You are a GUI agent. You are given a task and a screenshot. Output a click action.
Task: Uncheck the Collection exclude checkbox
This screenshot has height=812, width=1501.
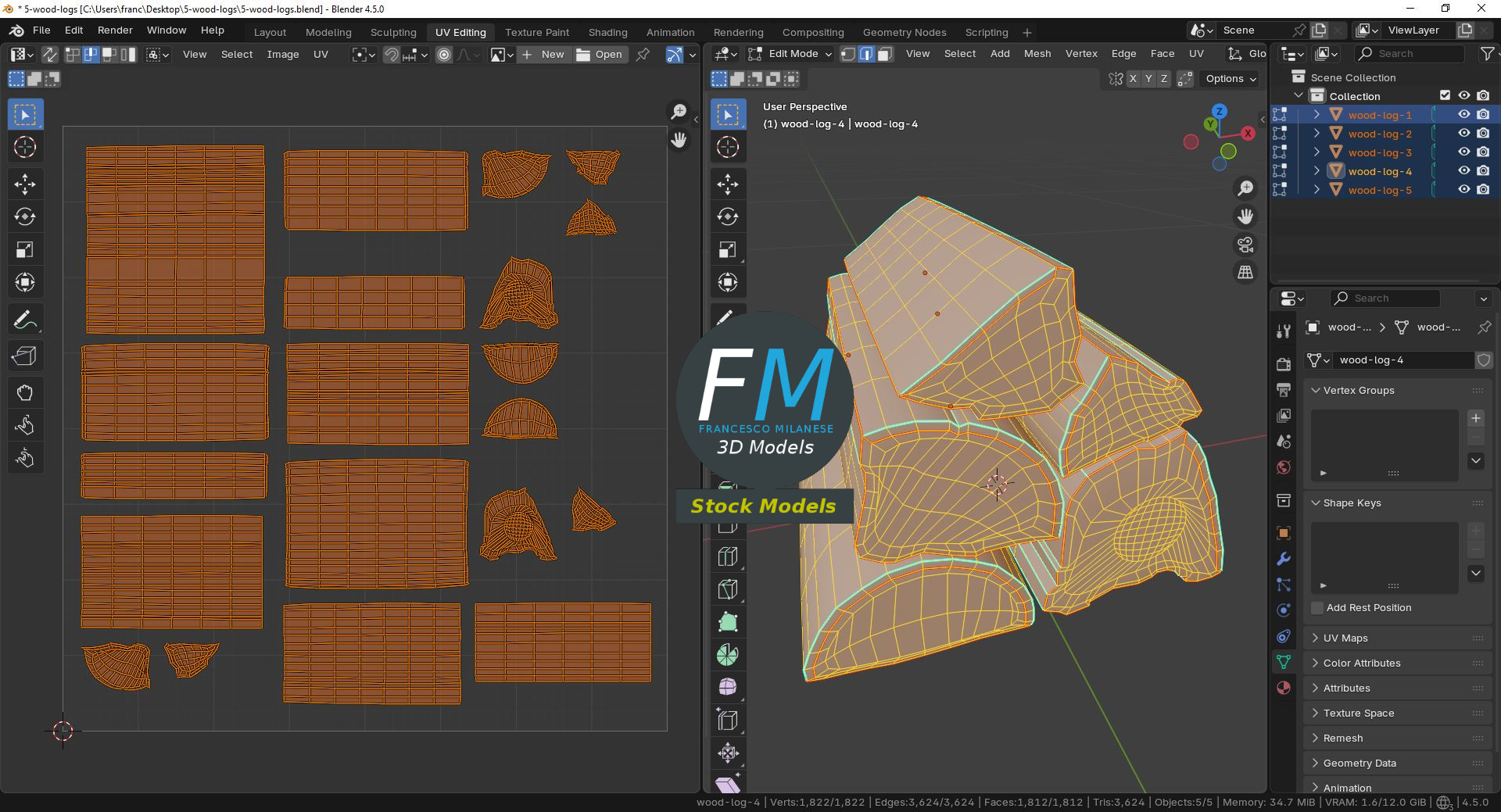(x=1445, y=95)
